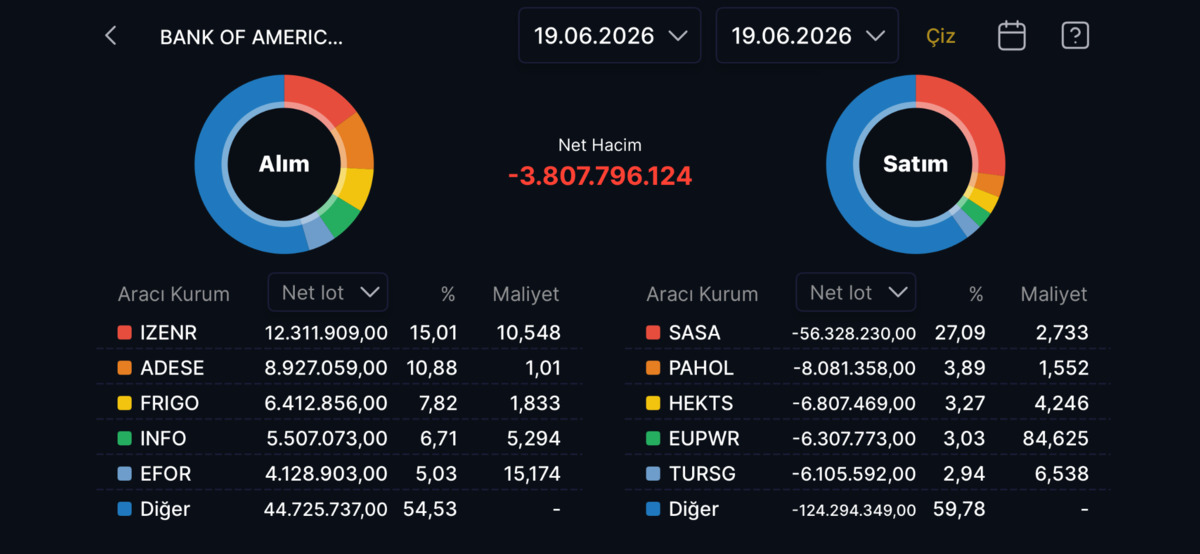Select the PAHOL row in sell table
This screenshot has height=554, width=1200.
[x=867, y=368]
